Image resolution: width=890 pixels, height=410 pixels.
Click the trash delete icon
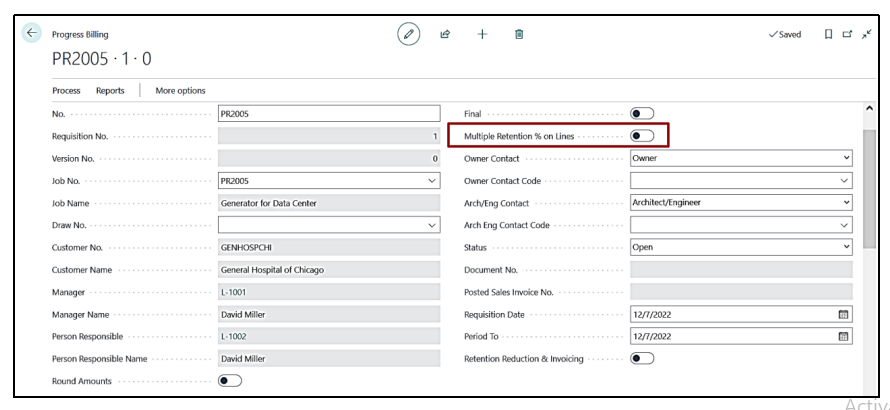click(x=518, y=34)
